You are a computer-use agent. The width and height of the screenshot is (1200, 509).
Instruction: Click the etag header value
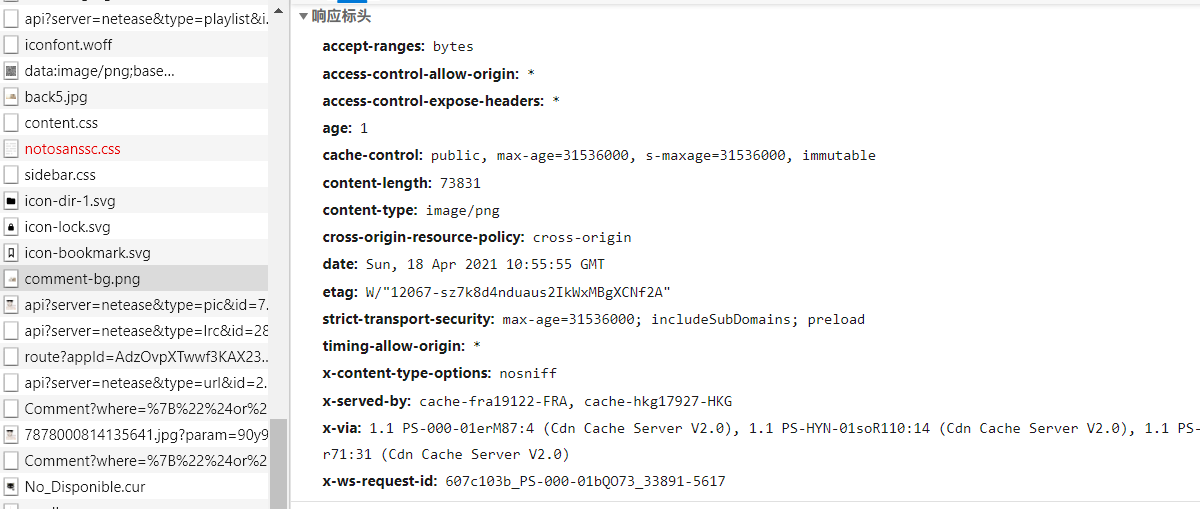(517, 292)
